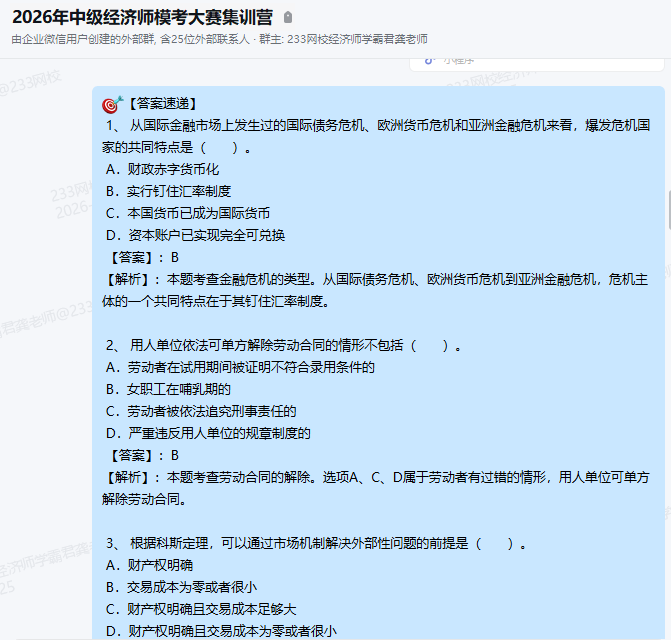Click option D 财产权明确且交易成本为零或者很小

pos(220,631)
